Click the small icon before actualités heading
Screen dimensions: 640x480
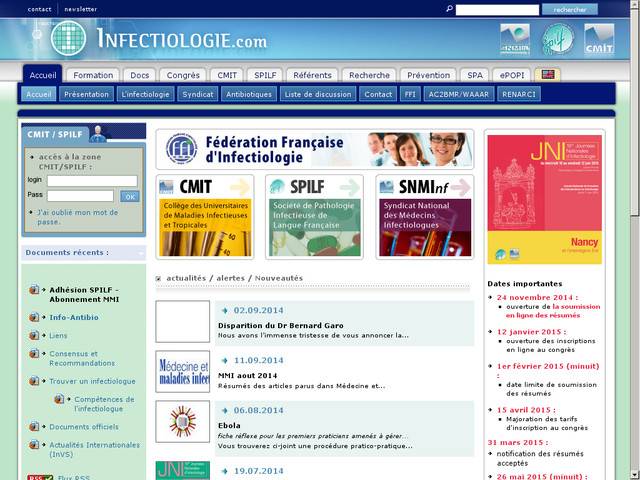click(158, 278)
